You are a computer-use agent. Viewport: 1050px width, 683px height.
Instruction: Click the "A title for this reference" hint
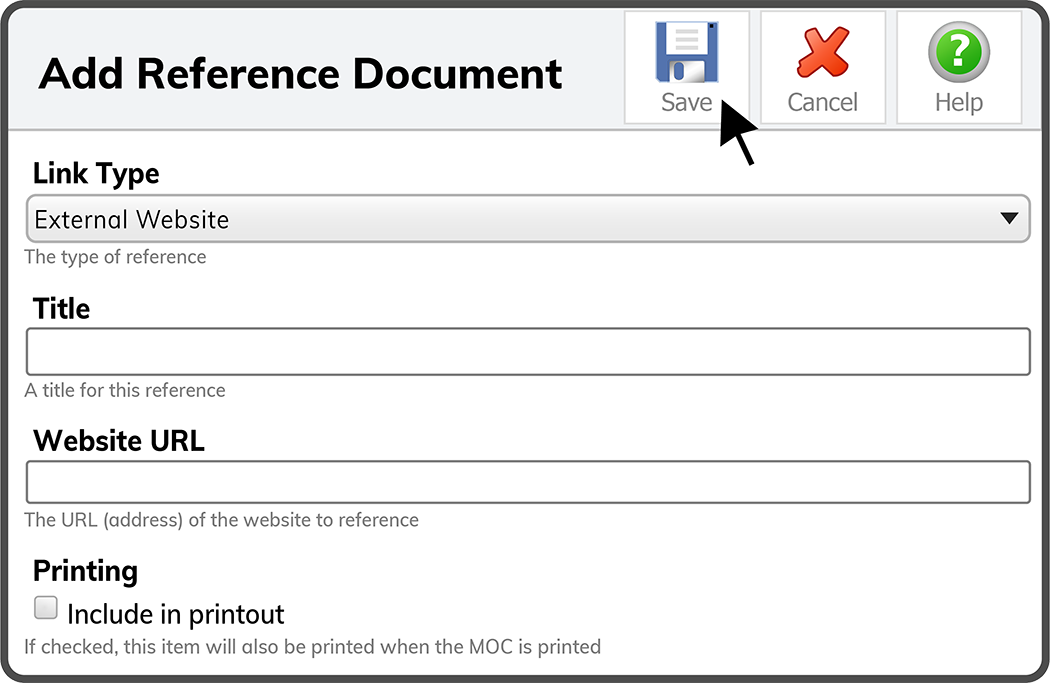click(125, 390)
